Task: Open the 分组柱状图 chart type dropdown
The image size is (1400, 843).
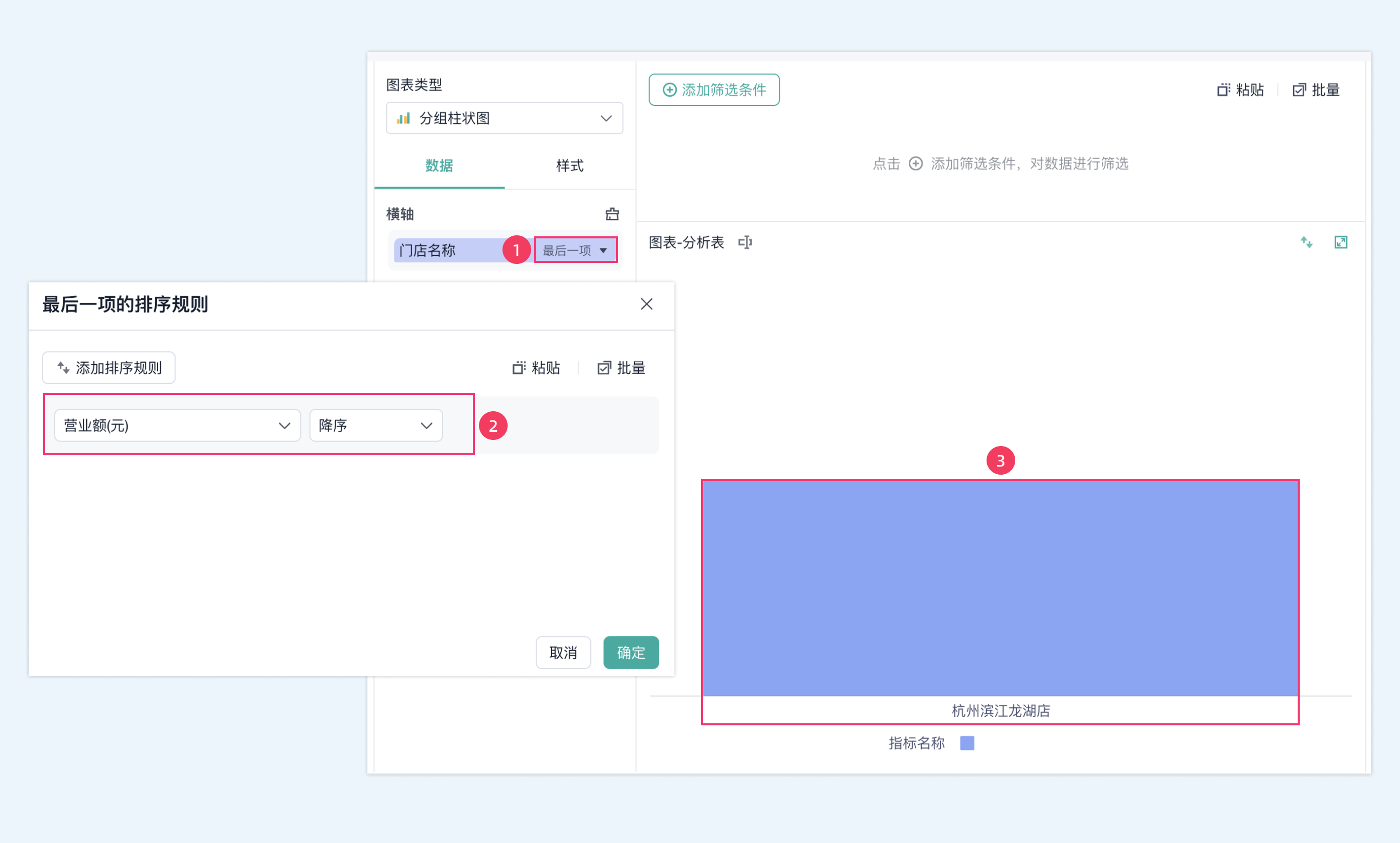Action: [x=504, y=118]
